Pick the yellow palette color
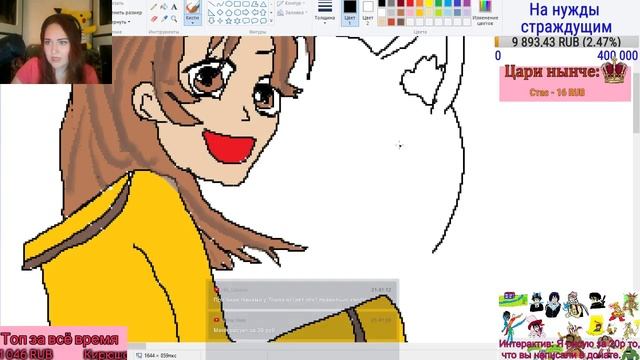Viewport: 640px width, 360px height. [x=429, y=2]
